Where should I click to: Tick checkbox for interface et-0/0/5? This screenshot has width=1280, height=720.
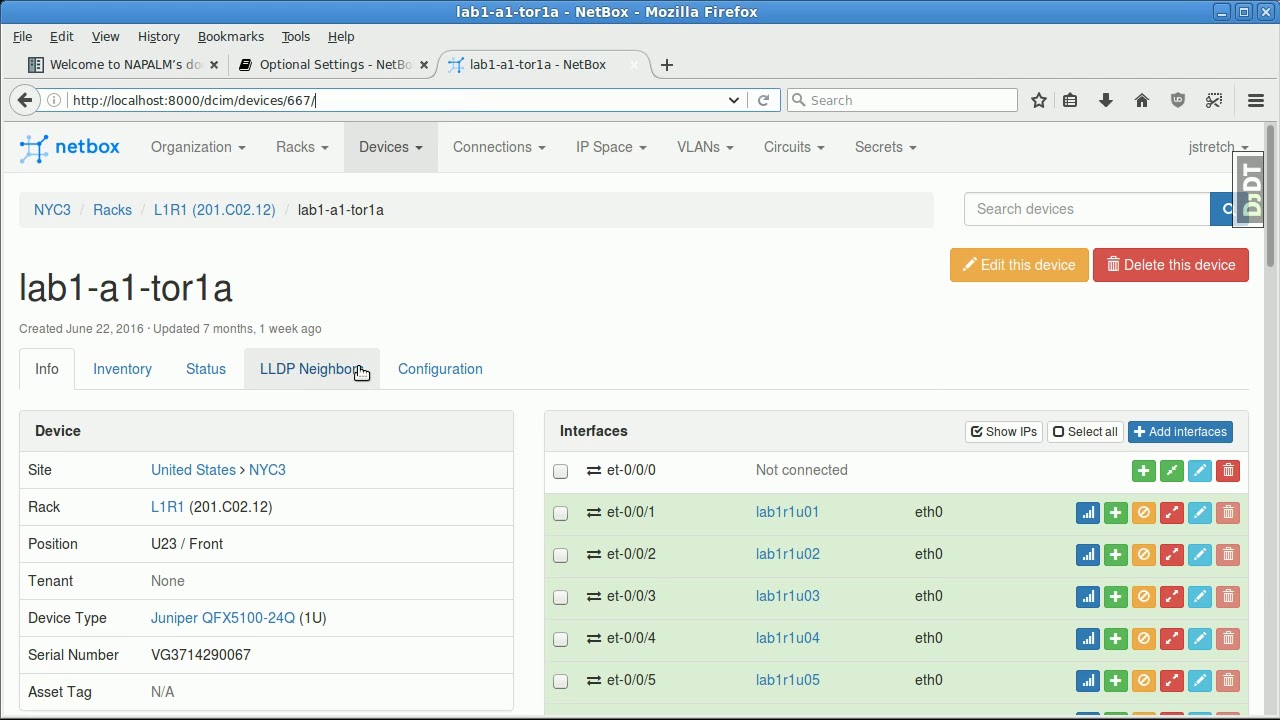[560, 681]
